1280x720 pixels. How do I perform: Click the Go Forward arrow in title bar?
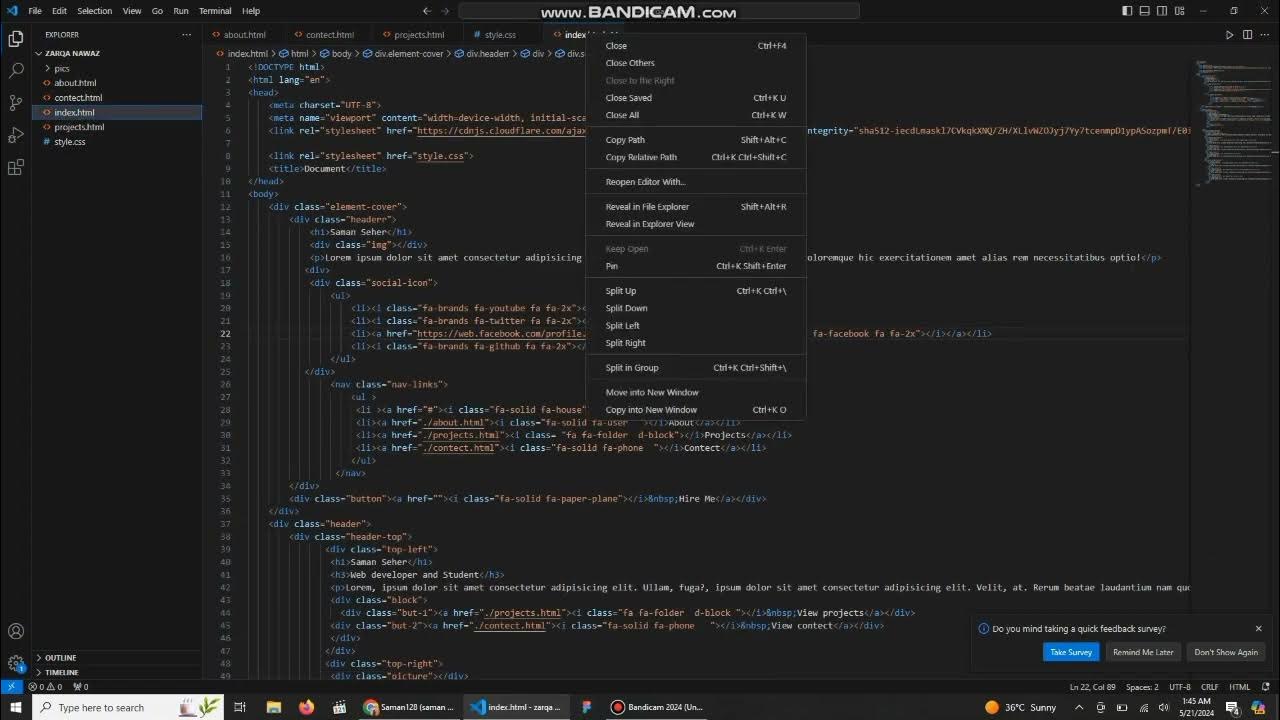click(446, 11)
